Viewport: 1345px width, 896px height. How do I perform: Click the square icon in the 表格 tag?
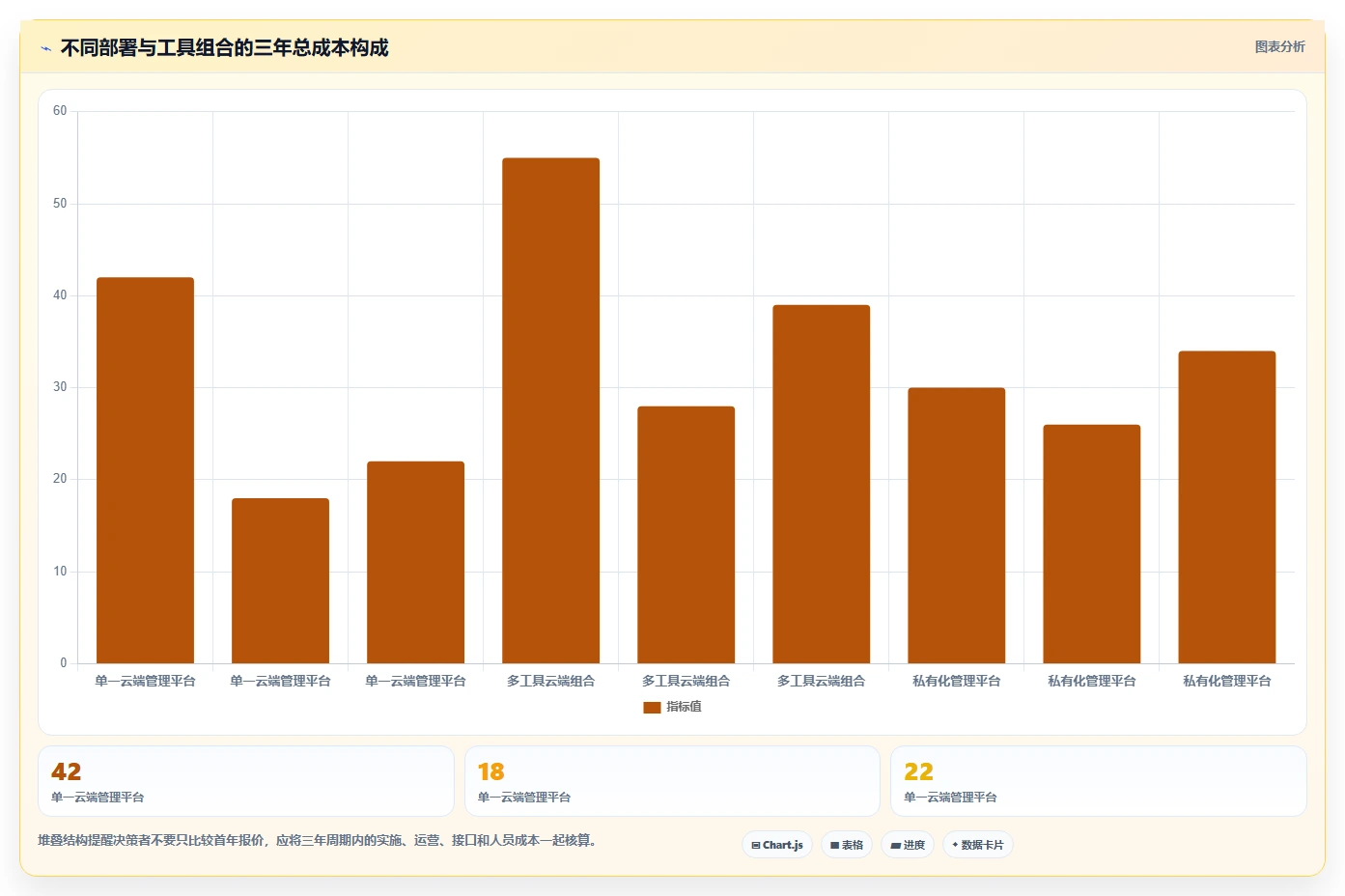834,846
